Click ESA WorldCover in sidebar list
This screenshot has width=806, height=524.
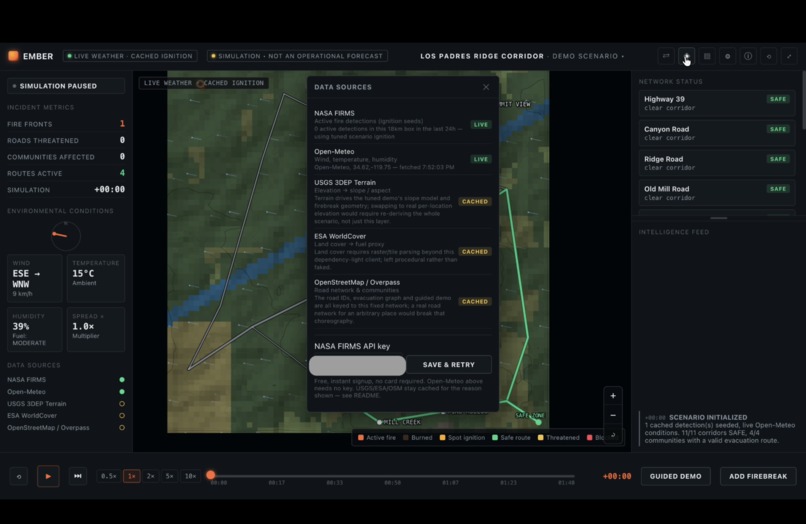click(66, 415)
